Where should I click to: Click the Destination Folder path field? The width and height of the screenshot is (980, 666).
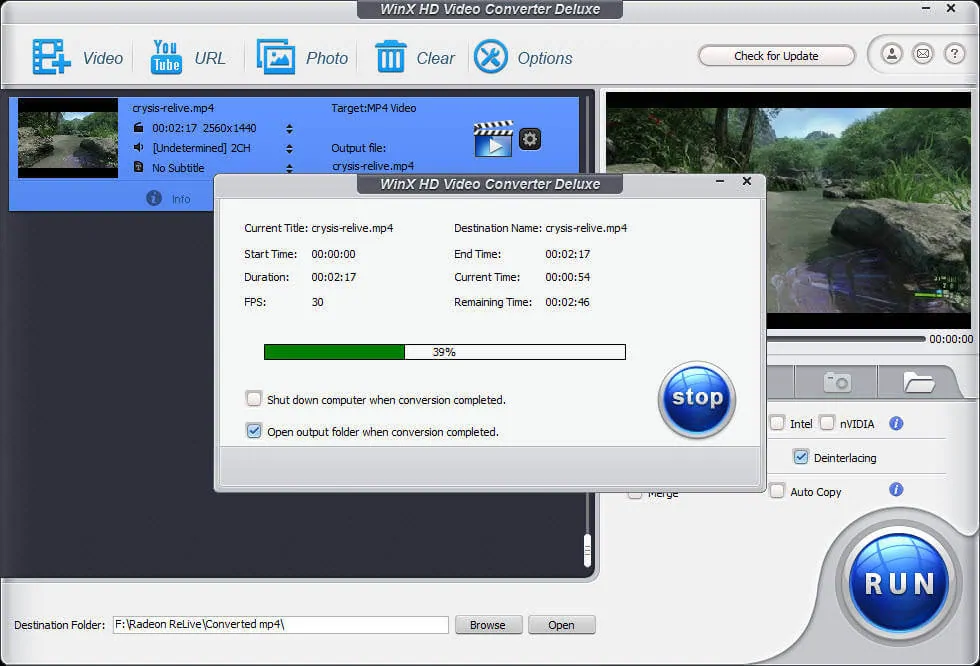click(281, 624)
